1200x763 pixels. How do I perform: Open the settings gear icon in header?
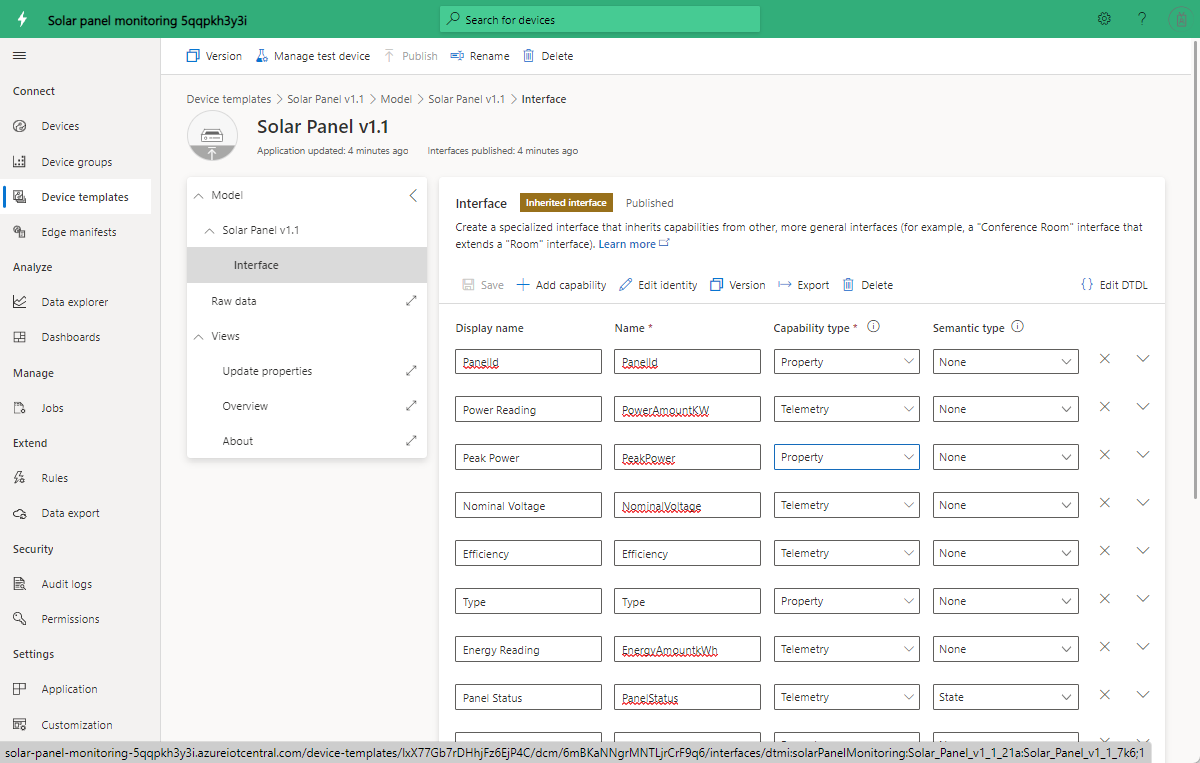1104,19
